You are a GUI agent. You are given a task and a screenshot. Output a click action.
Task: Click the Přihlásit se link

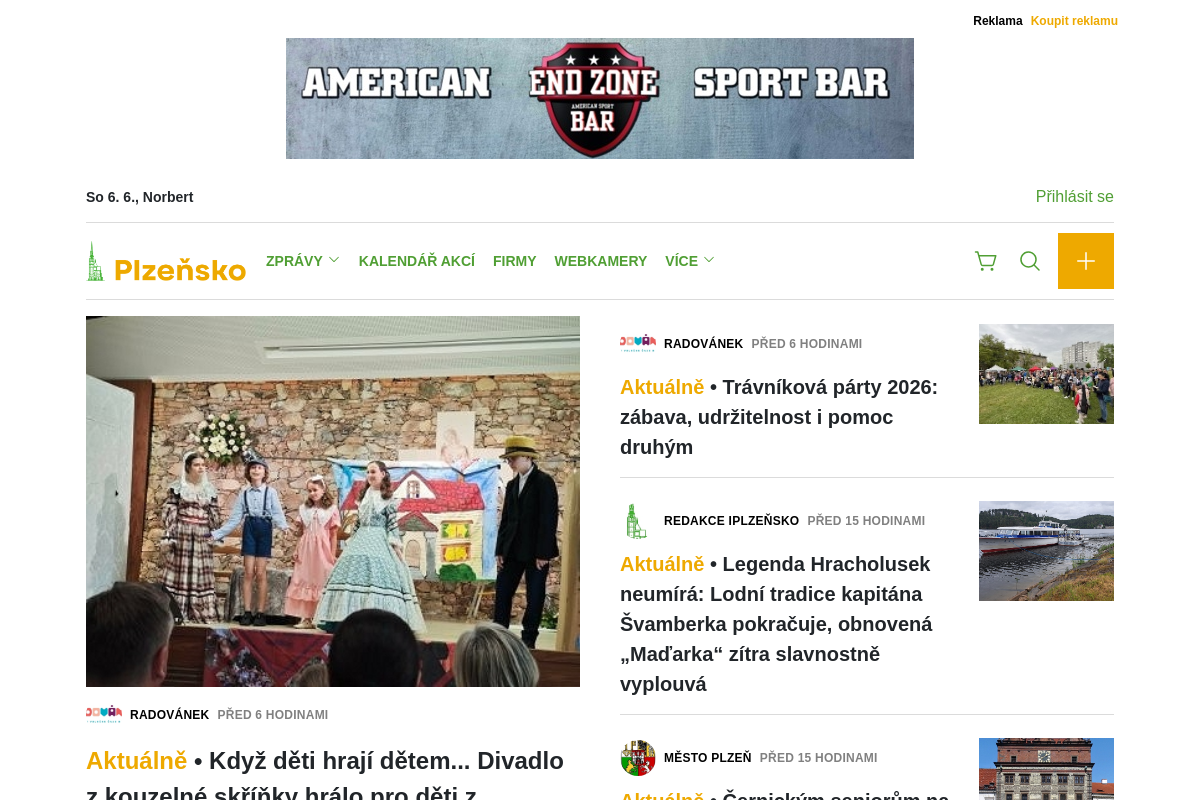1075,197
